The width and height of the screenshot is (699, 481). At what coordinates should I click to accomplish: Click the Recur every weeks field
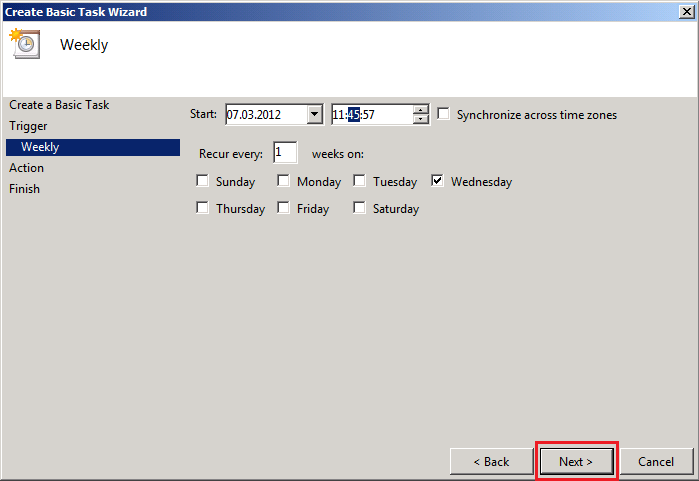284,153
